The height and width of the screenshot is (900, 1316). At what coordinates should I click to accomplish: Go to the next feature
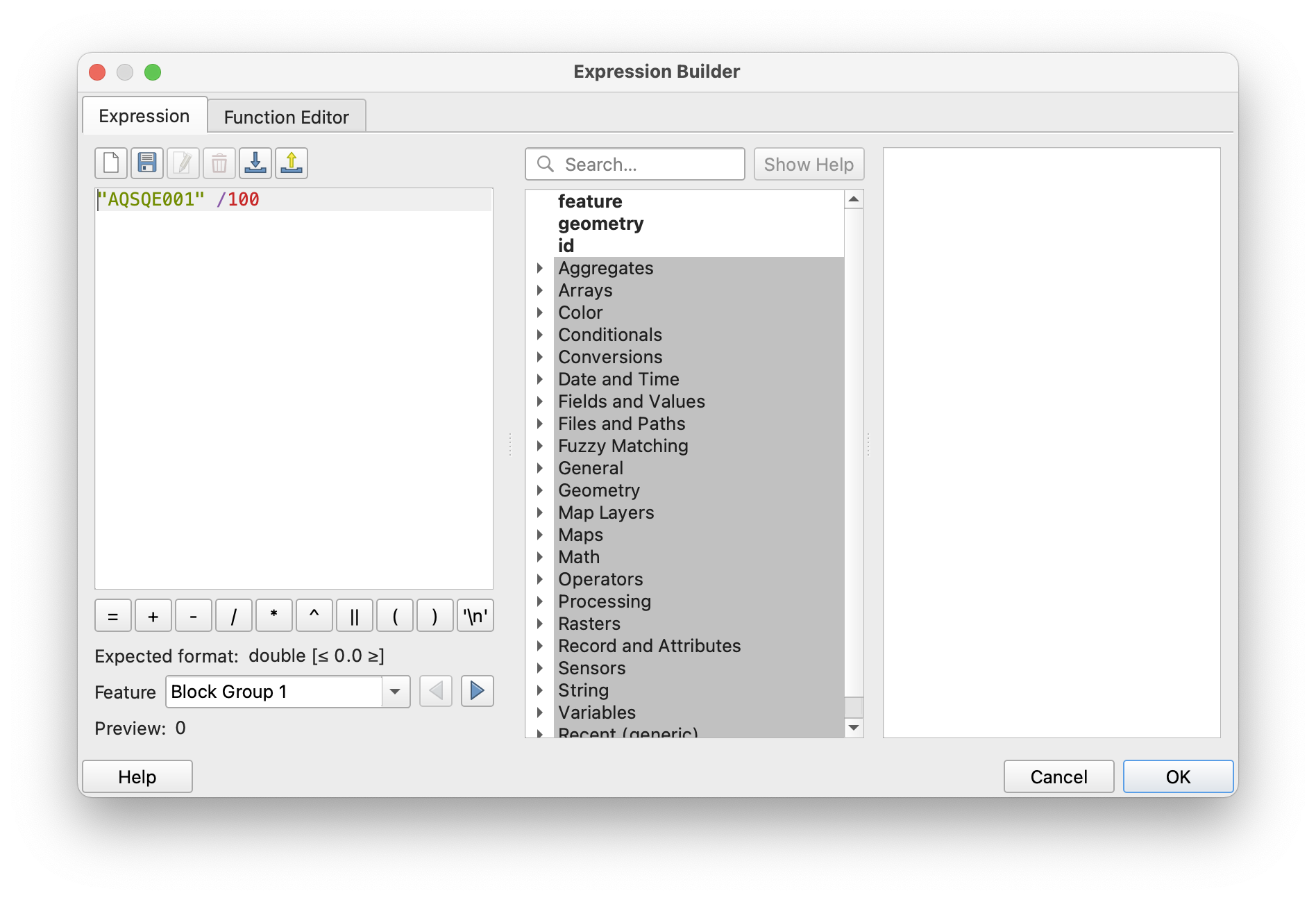[x=477, y=691]
